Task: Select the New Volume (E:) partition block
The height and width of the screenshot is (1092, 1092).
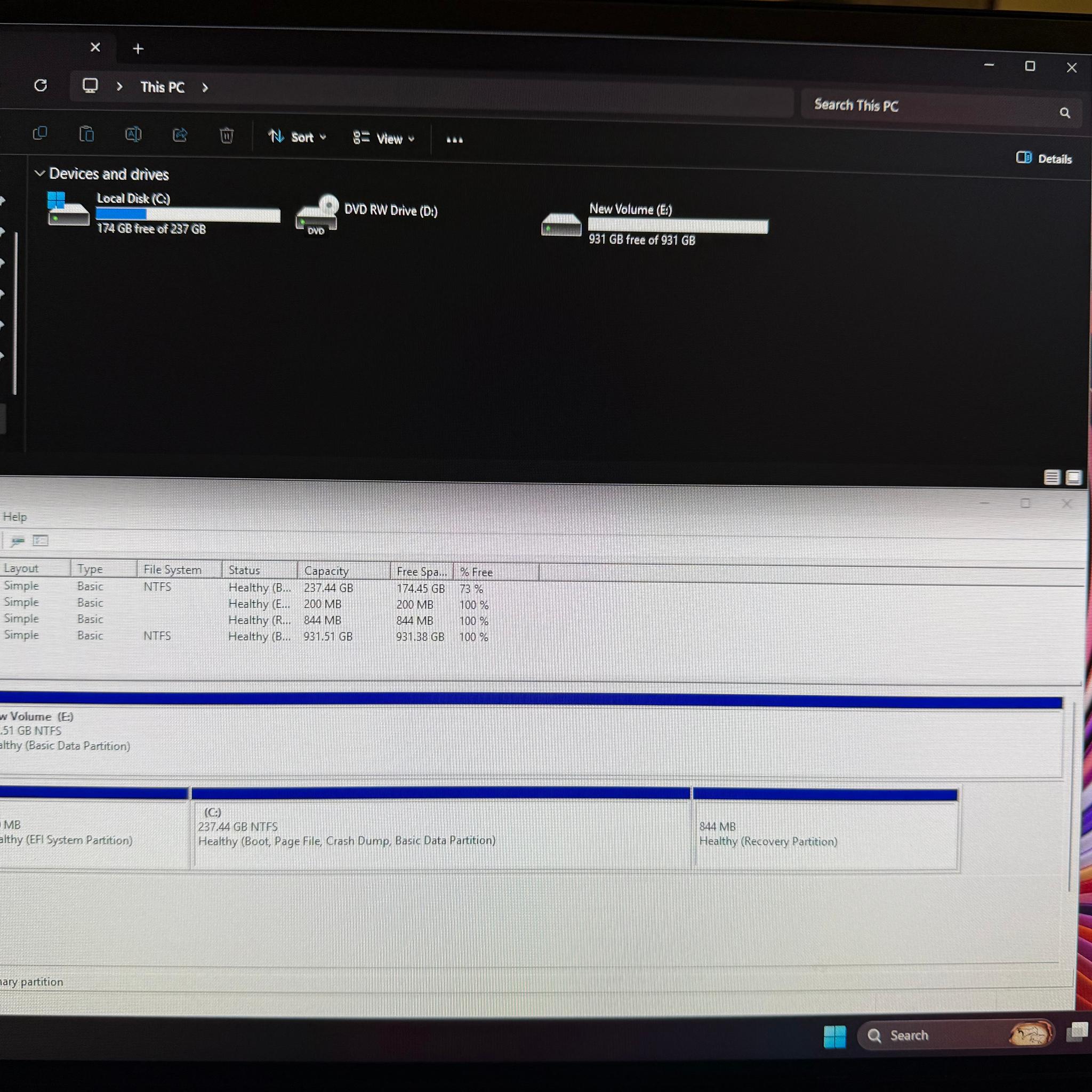Action: tap(531, 735)
